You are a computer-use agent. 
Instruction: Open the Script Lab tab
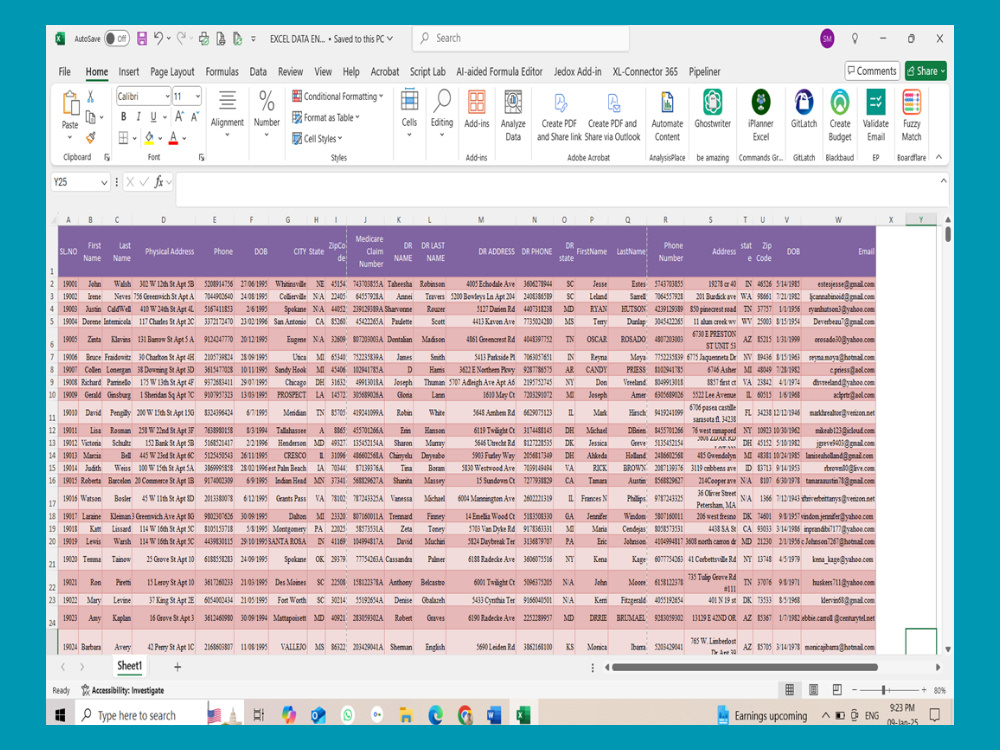click(427, 71)
